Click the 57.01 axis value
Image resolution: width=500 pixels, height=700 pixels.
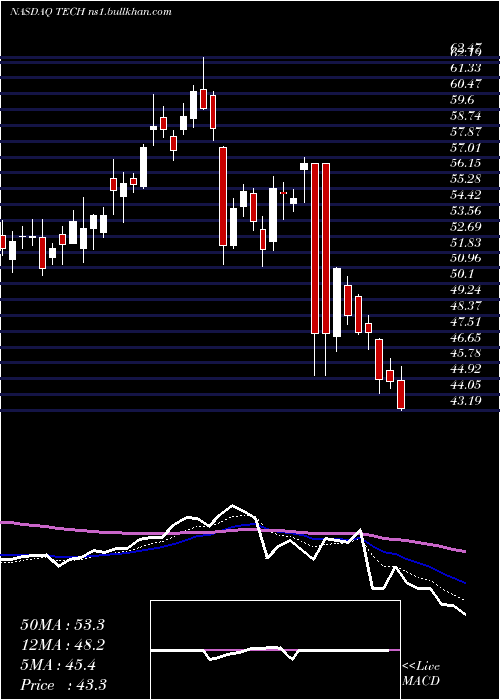click(466, 147)
